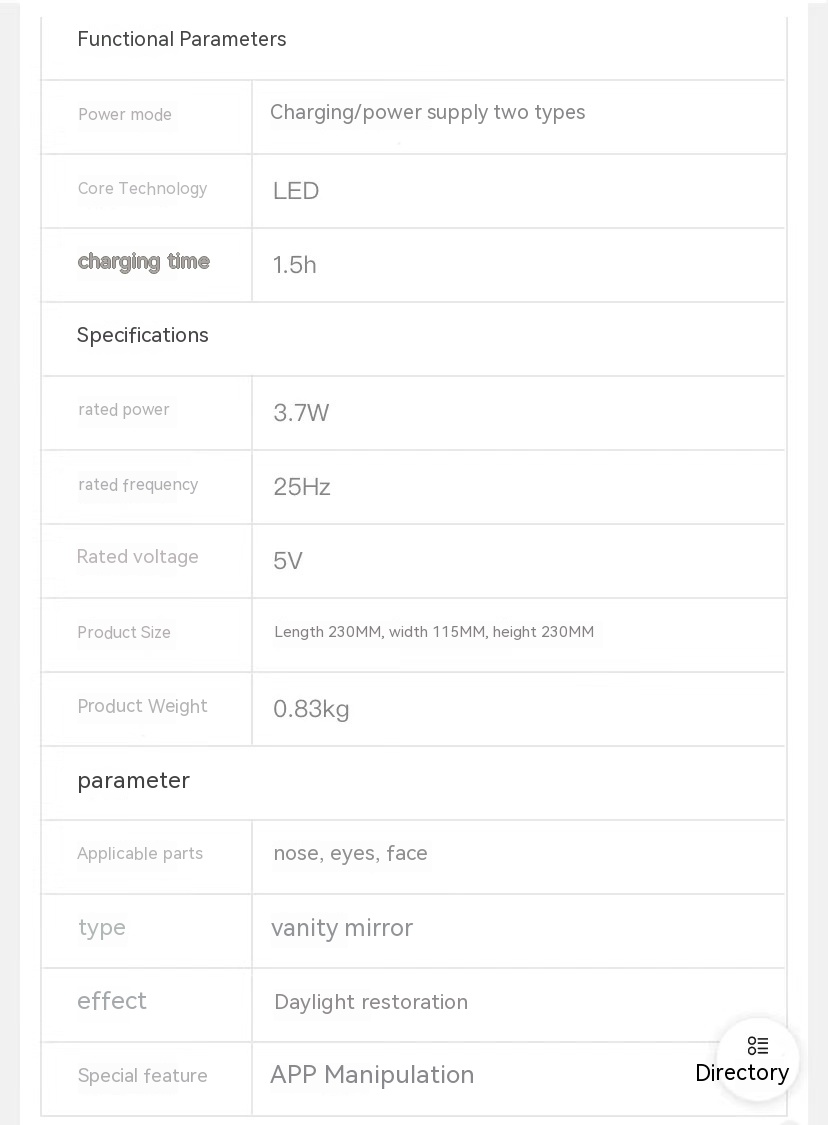Select the Special feature label cell
This screenshot has height=1125, width=828.
[x=143, y=1076]
